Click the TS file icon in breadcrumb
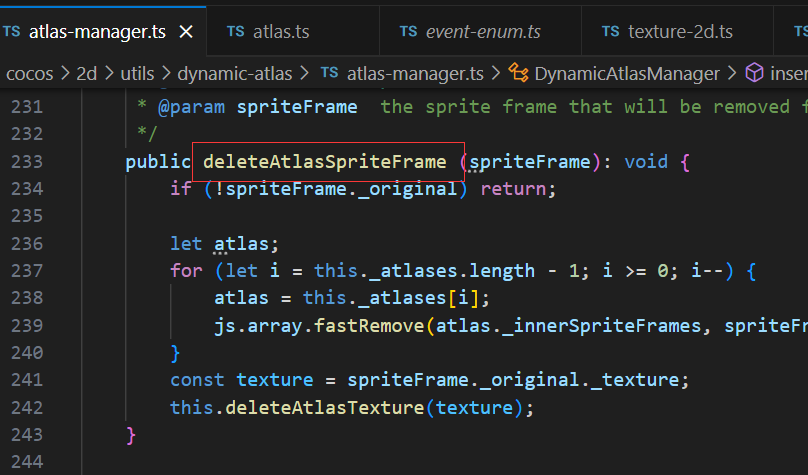808x475 pixels. pyautogui.click(x=329, y=73)
